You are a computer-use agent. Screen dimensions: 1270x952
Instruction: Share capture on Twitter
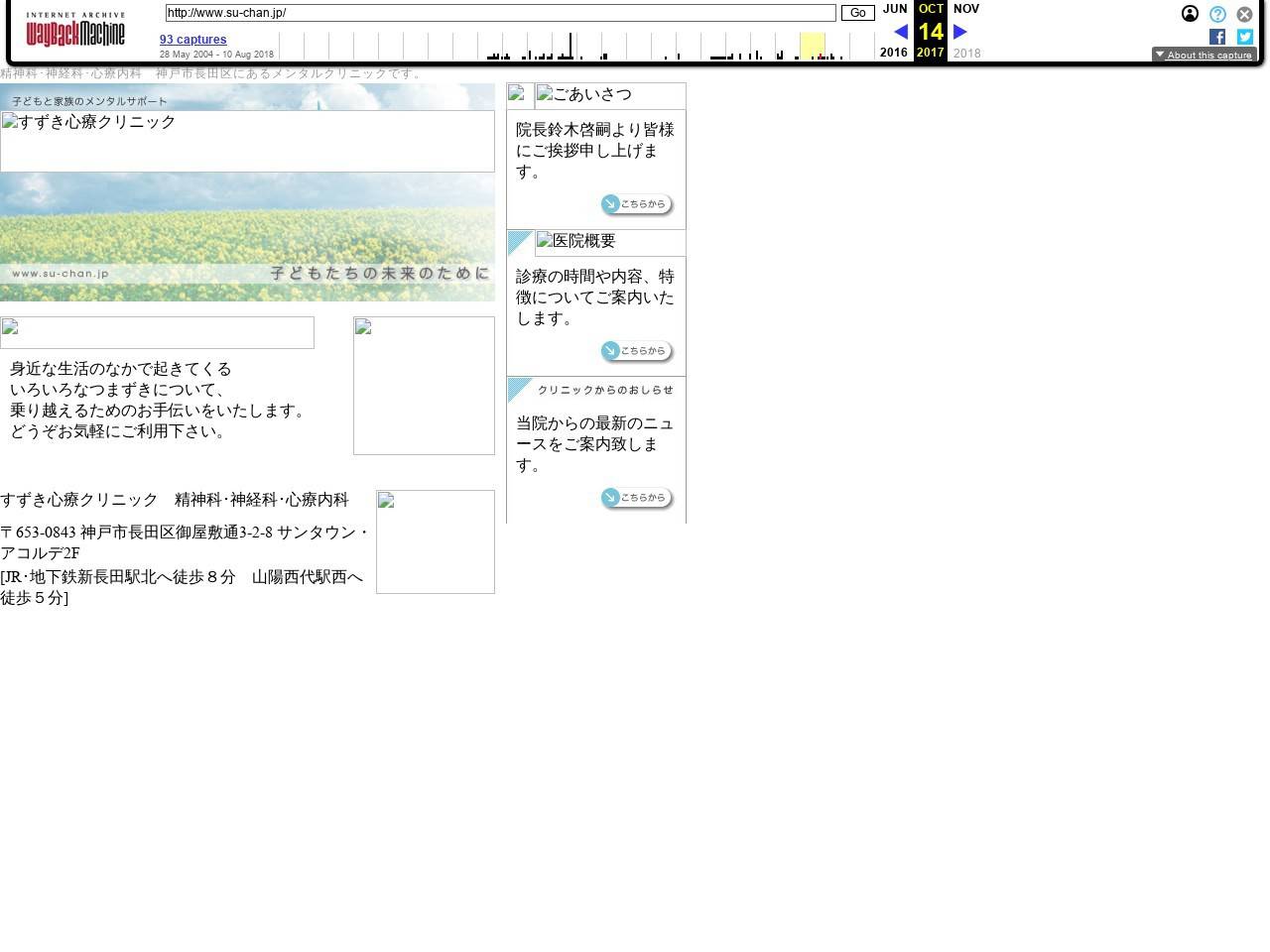[x=1244, y=37]
